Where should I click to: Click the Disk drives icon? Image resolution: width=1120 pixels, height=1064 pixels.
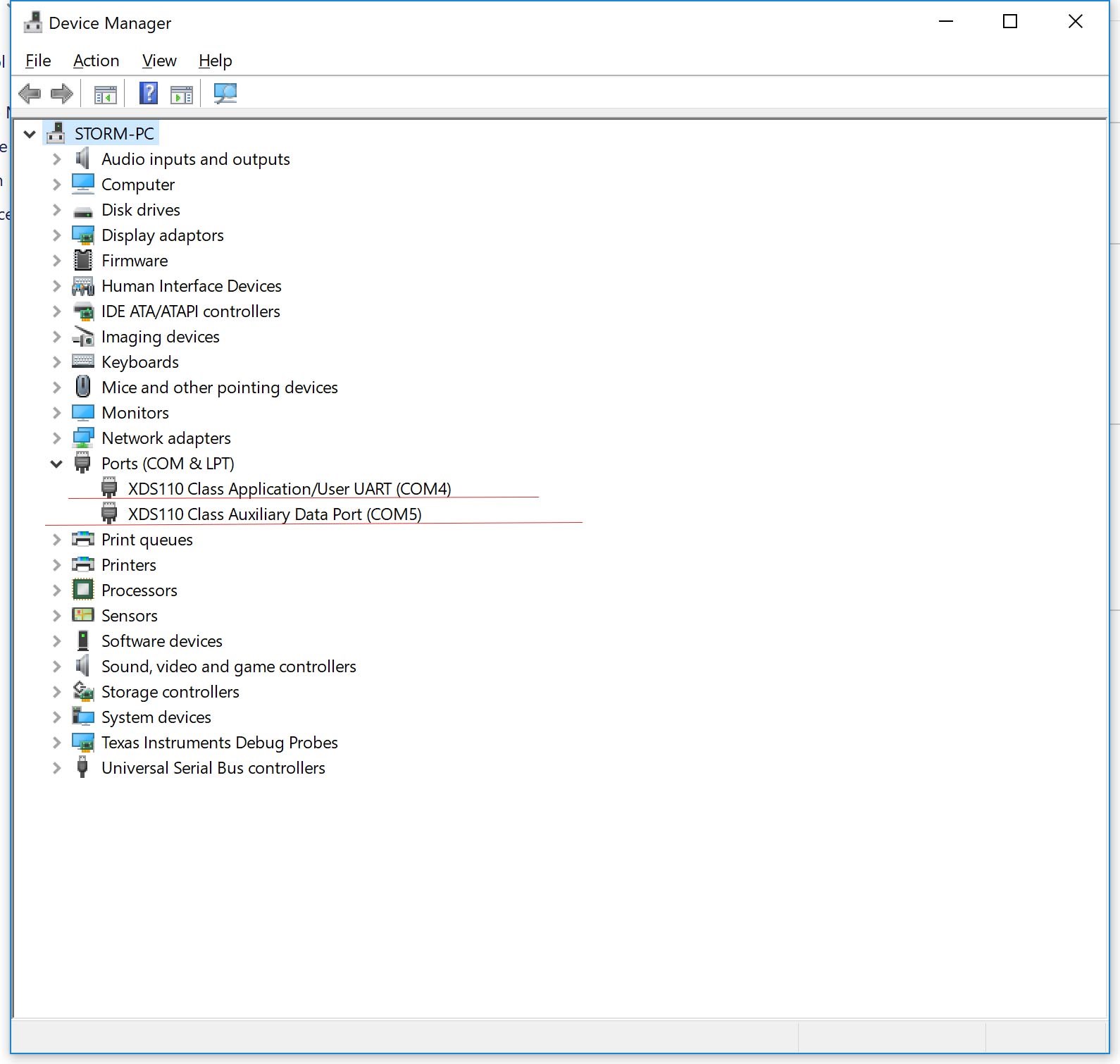click(x=83, y=212)
